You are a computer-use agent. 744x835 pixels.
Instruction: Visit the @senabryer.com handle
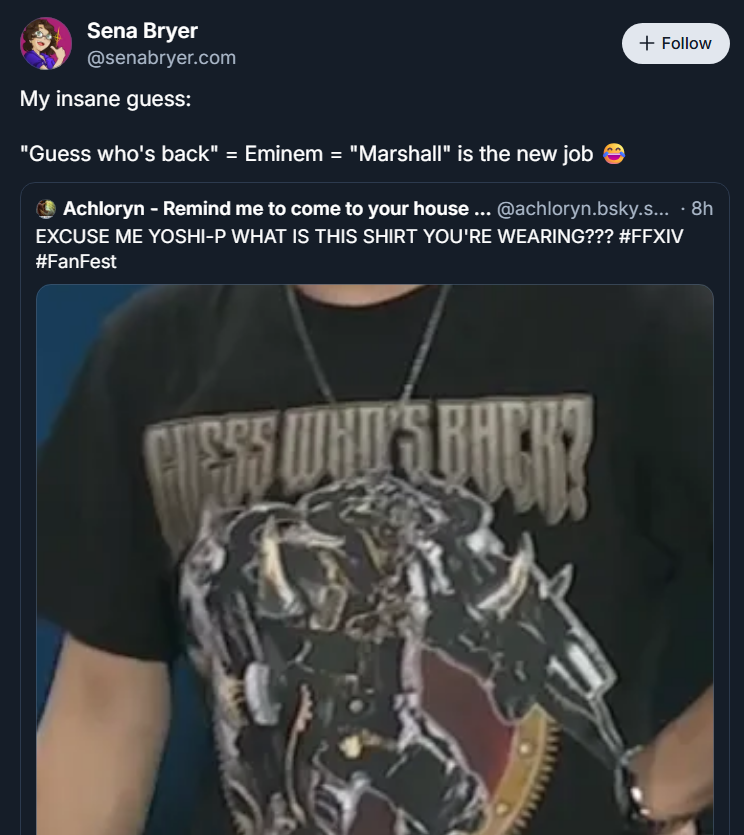pyautogui.click(x=161, y=58)
